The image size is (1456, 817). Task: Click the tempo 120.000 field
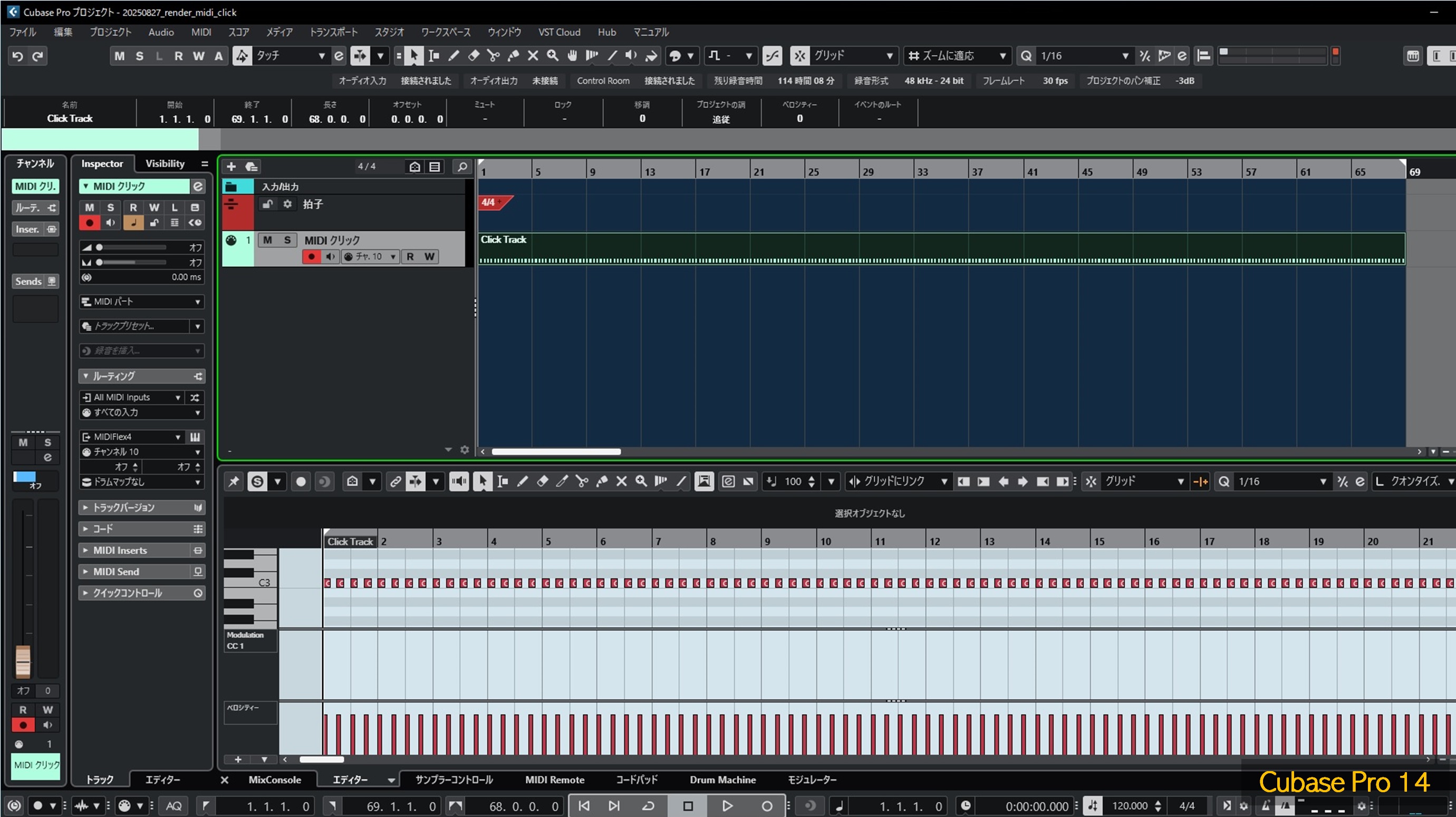(1130, 806)
